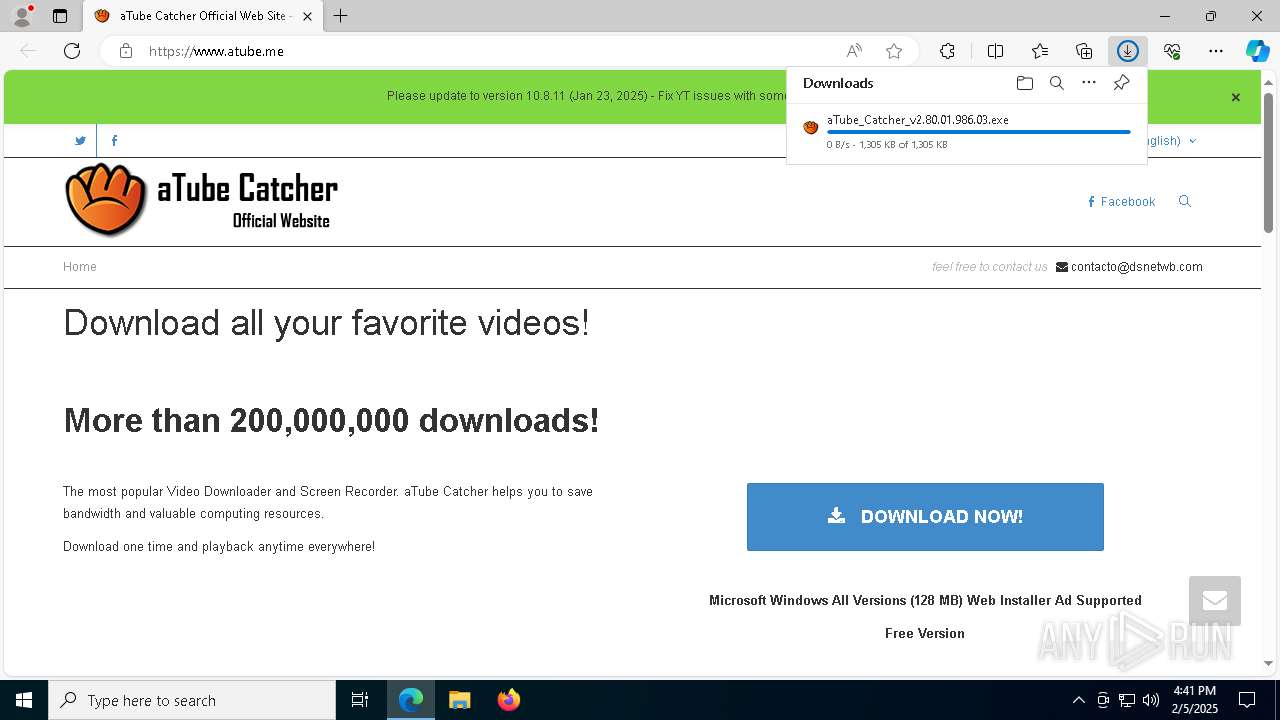Viewport: 1280px width, 720px height.
Task: Open the Favorites list icon
Action: point(1040,51)
